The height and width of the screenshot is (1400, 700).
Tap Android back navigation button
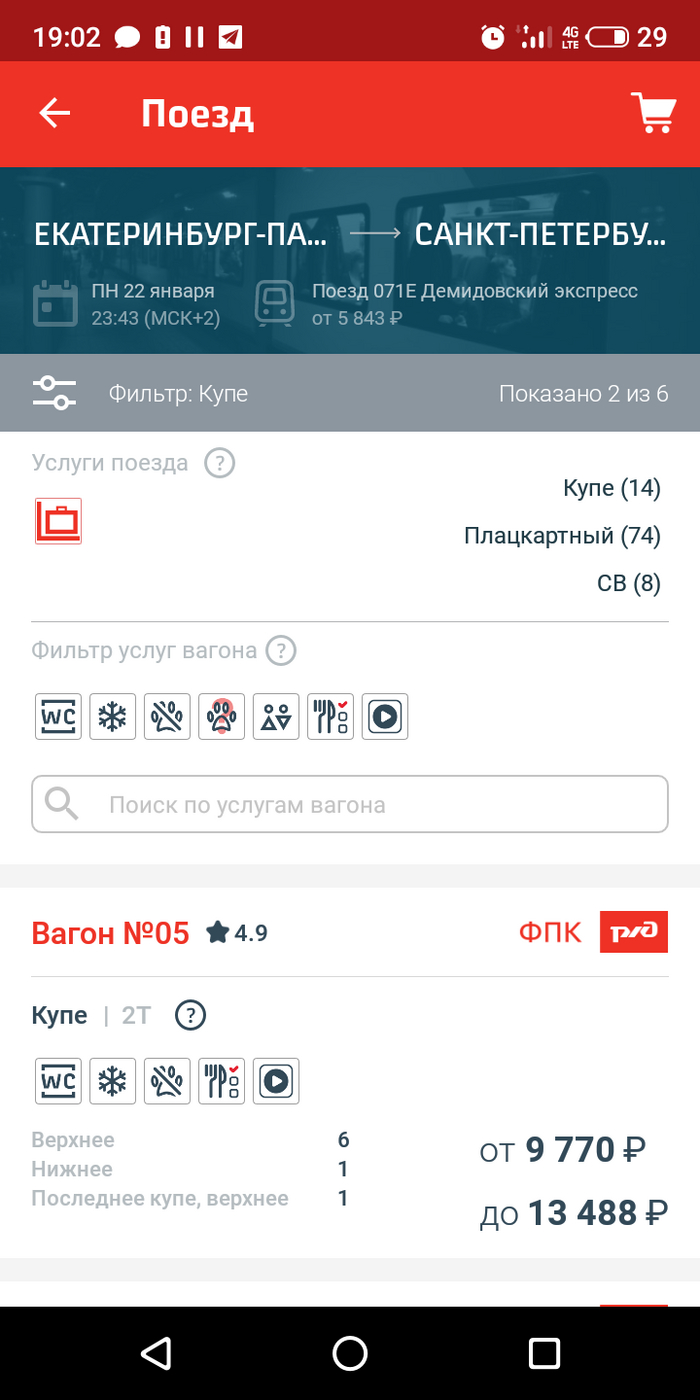(156, 1353)
